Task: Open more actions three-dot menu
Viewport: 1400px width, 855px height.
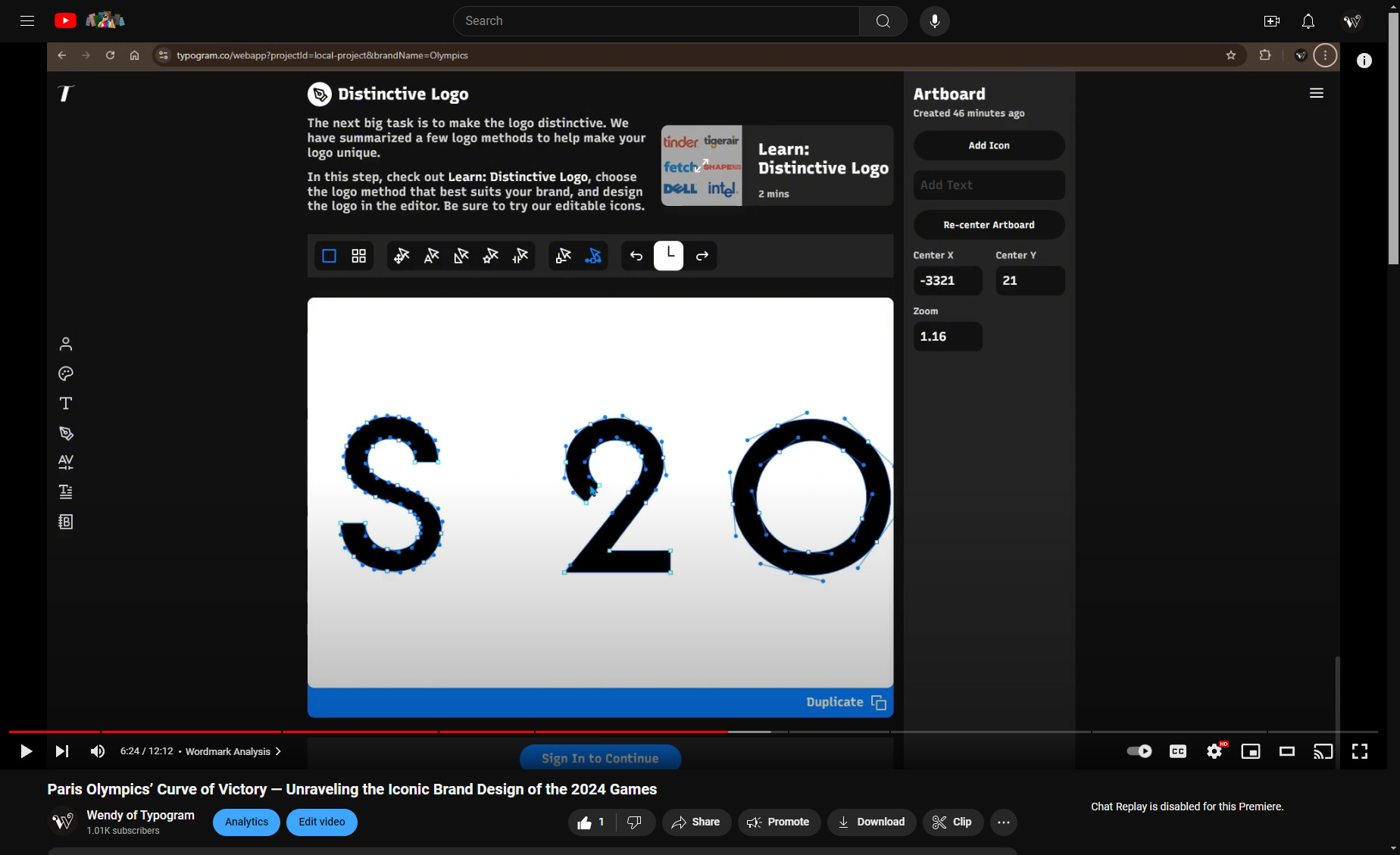Action: pos(1004,822)
